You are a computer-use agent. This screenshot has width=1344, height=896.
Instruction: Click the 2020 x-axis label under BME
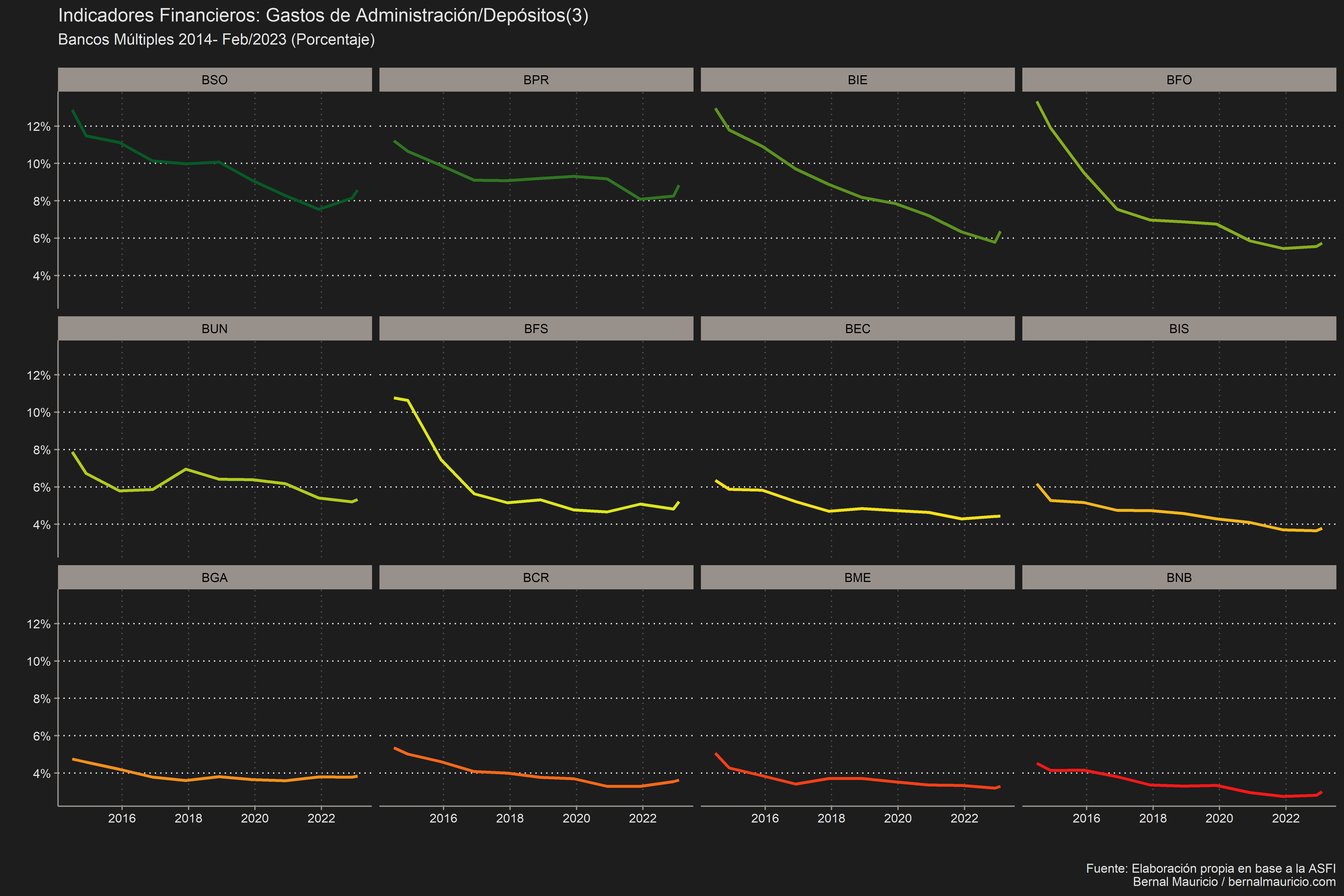898,818
